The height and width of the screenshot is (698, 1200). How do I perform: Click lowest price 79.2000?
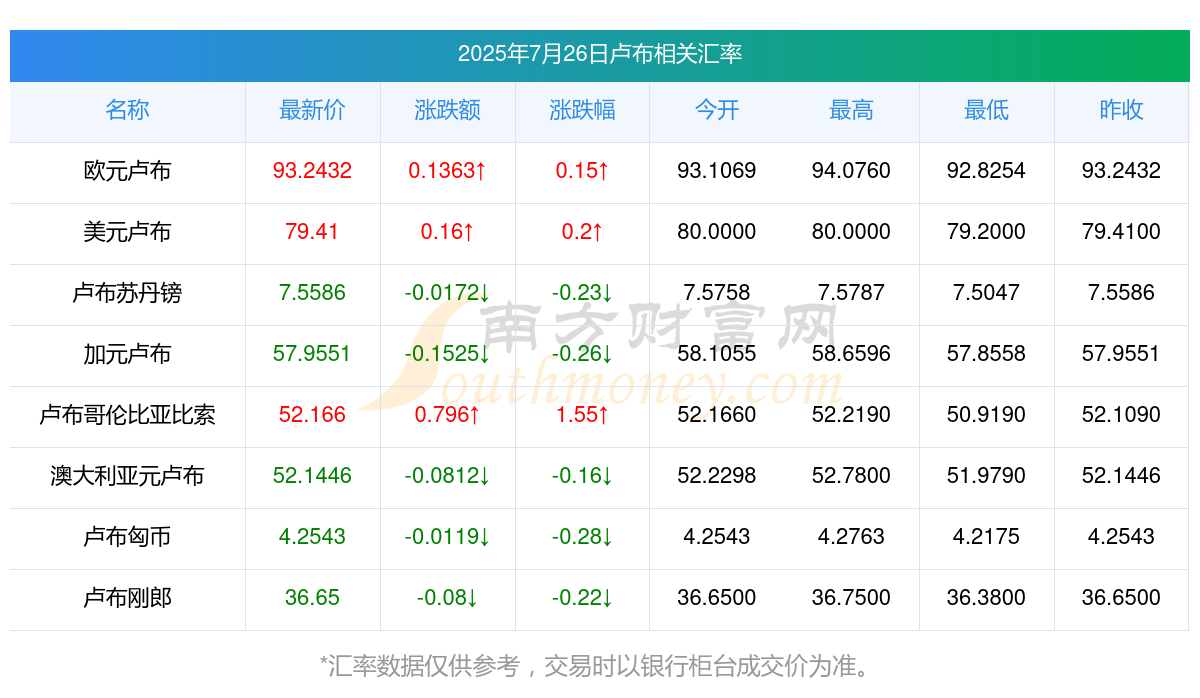point(986,232)
